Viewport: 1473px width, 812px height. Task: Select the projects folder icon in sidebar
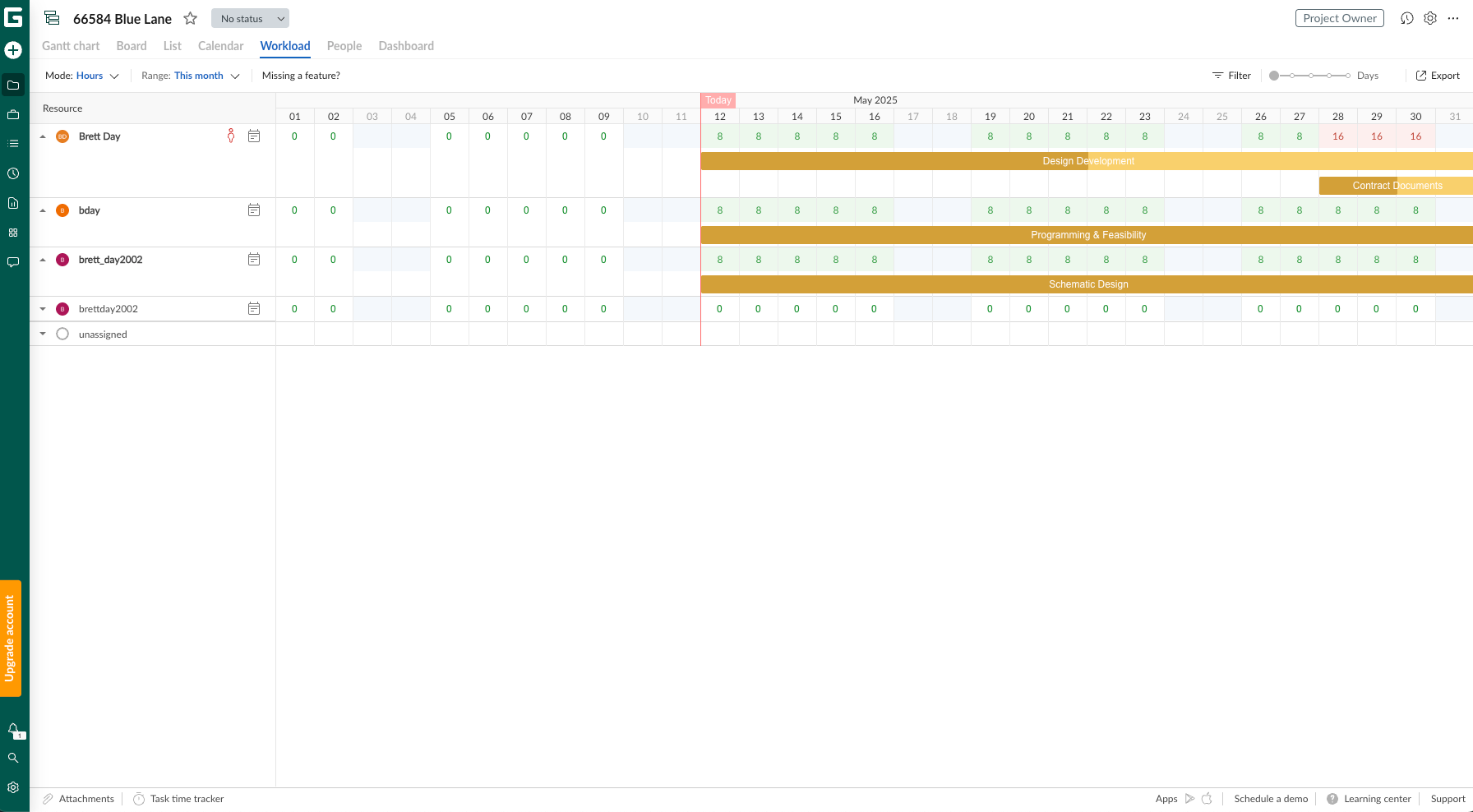pyautogui.click(x=13, y=85)
